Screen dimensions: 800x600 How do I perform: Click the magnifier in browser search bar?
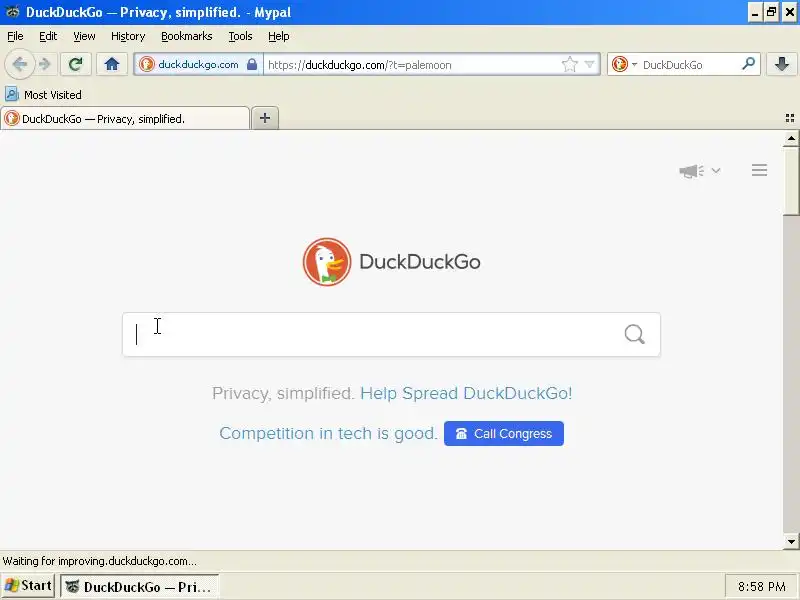click(x=748, y=64)
